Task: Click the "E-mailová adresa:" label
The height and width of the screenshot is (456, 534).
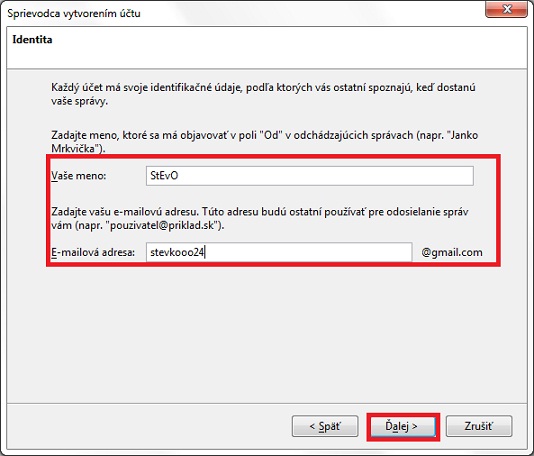Action: point(93,252)
